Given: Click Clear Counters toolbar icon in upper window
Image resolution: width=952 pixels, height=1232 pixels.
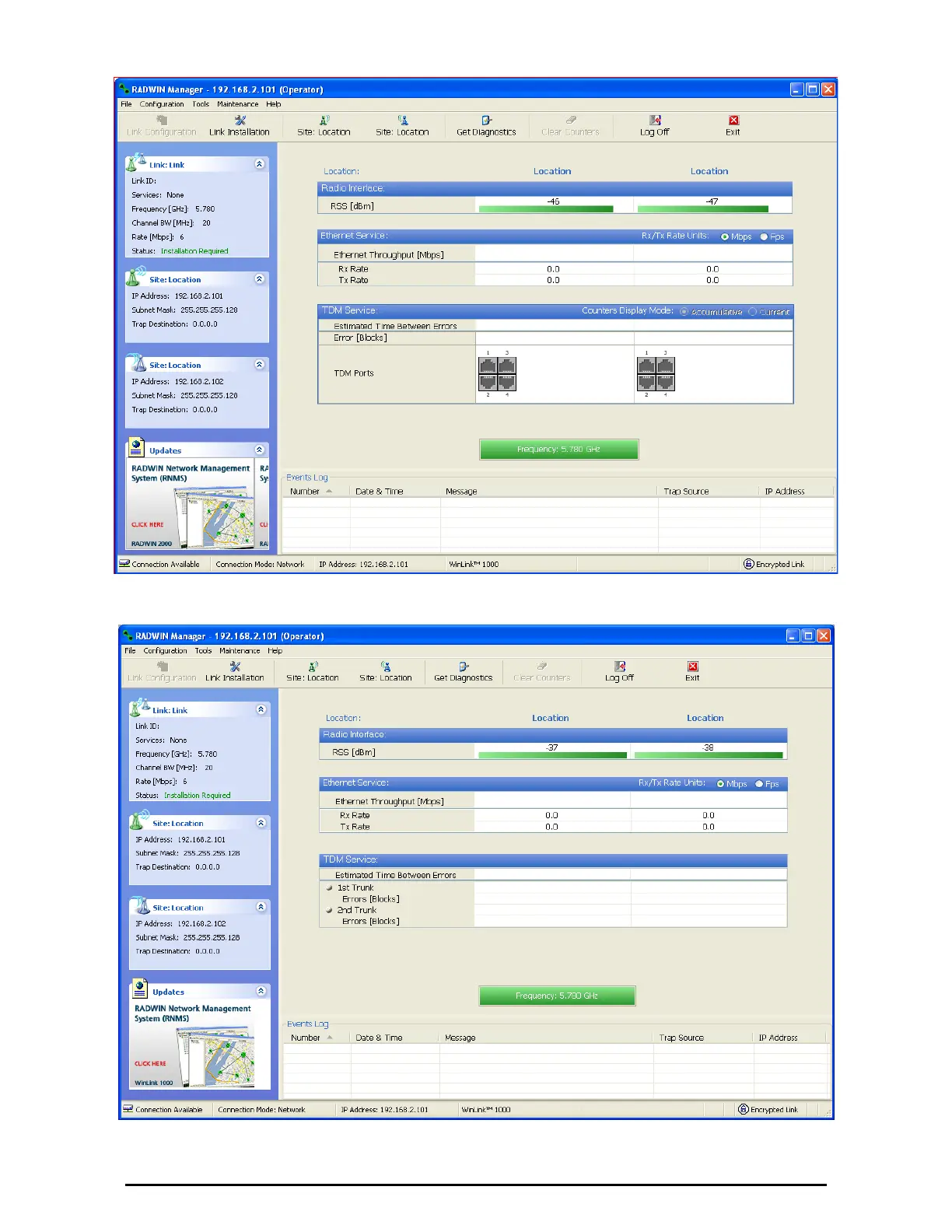Looking at the screenshot, I should pyautogui.click(x=571, y=121).
